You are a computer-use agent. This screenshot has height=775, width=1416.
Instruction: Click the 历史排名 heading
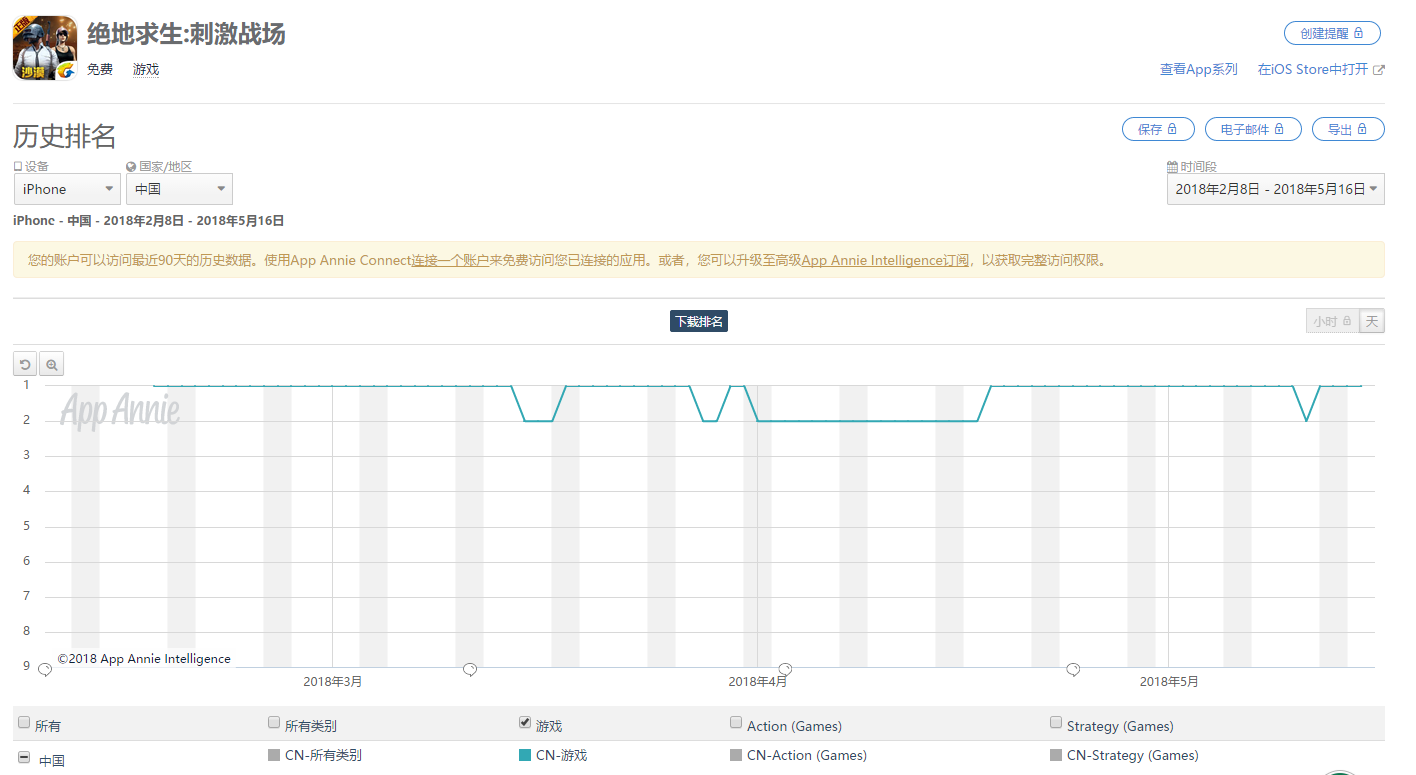pyautogui.click(x=65, y=137)
